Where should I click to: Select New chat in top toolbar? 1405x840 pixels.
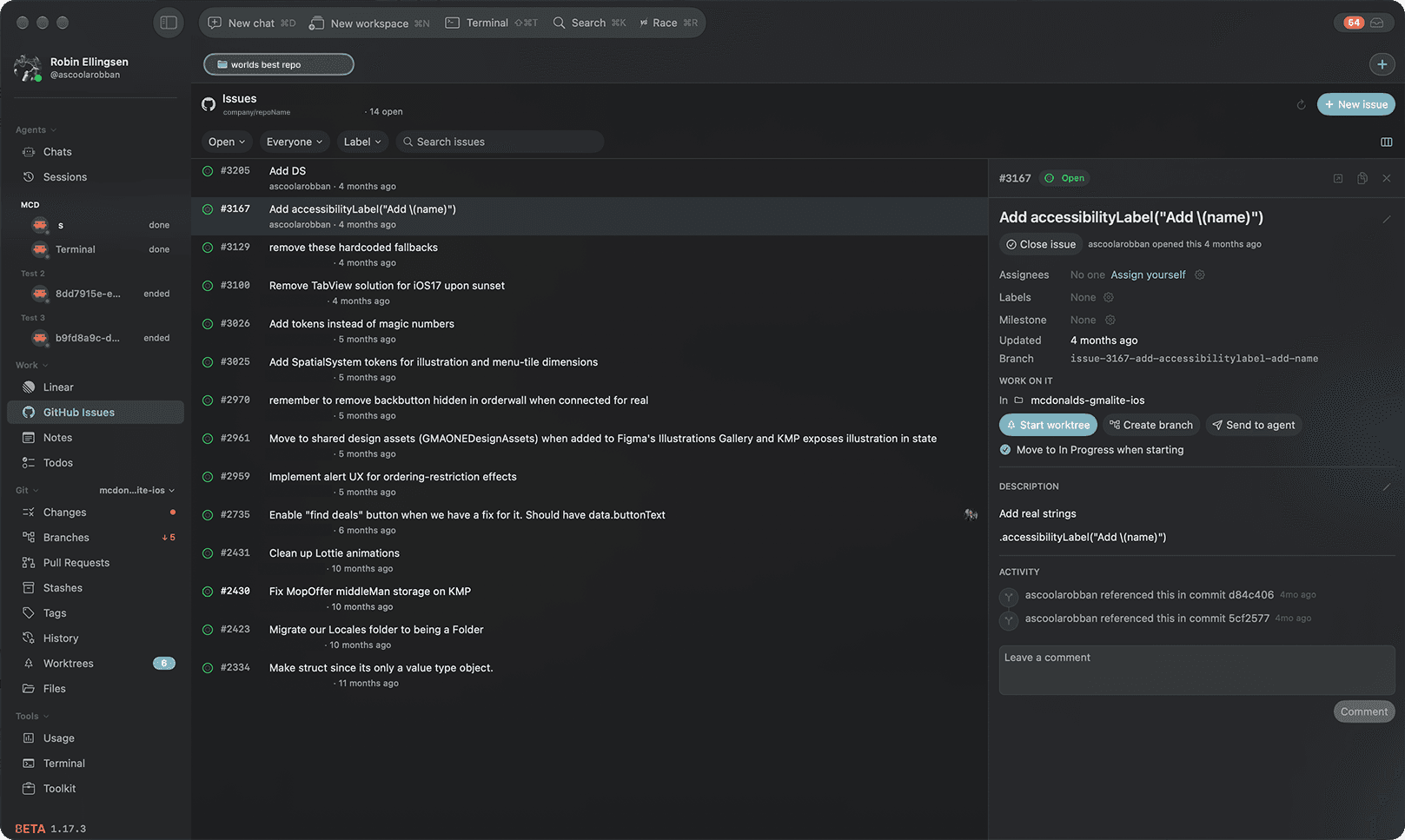[252, 23]
